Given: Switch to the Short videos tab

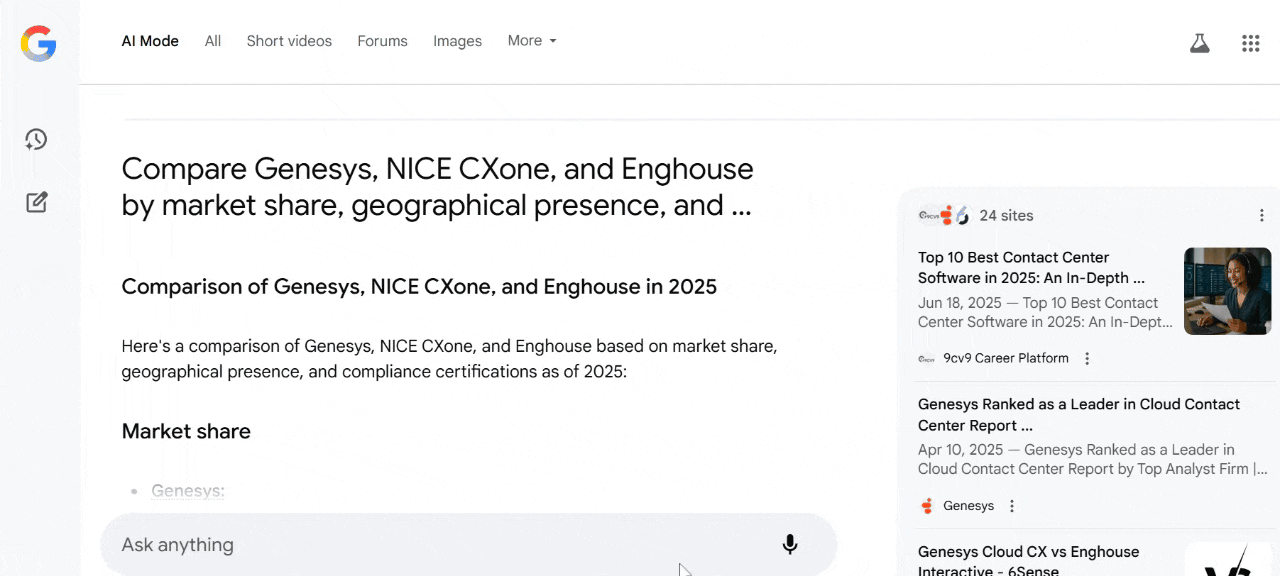Looking at the screenshot, I should pyautogui.click(x=289, y=41).
